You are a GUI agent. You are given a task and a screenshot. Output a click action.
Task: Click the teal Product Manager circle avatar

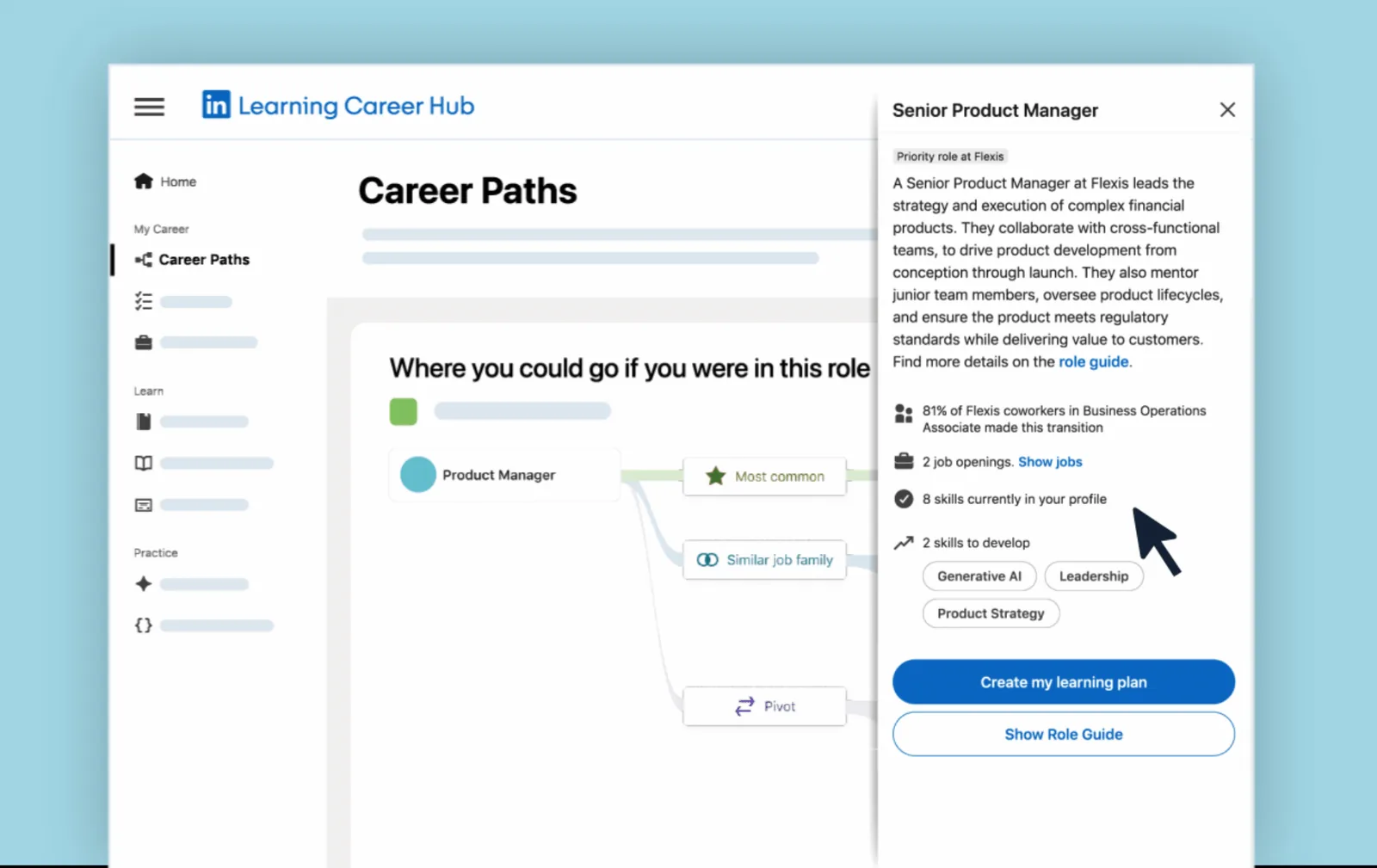click(x=418, y=474)
